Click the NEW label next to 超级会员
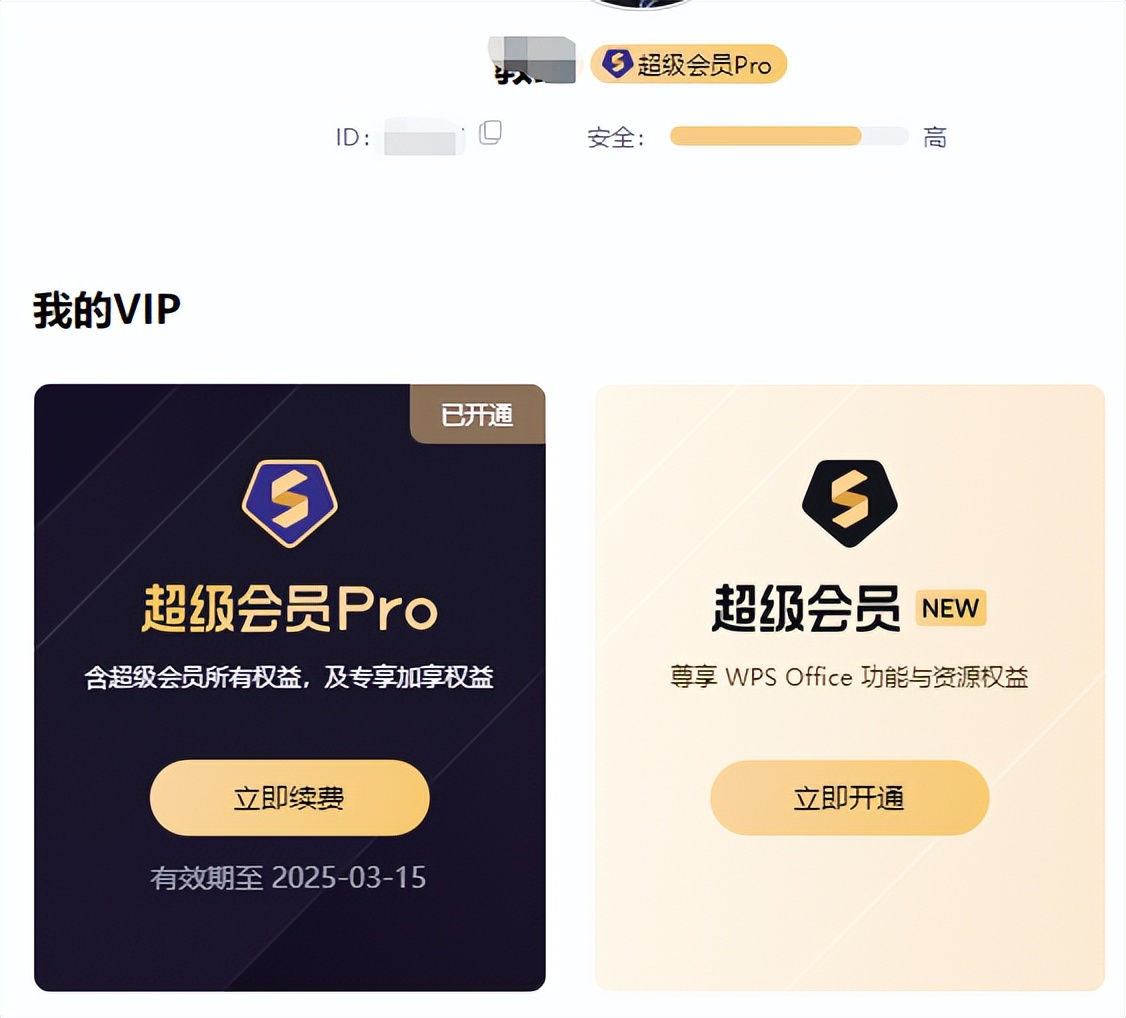The width and height of the screenshot is (1126, 1018). point(950,608)
